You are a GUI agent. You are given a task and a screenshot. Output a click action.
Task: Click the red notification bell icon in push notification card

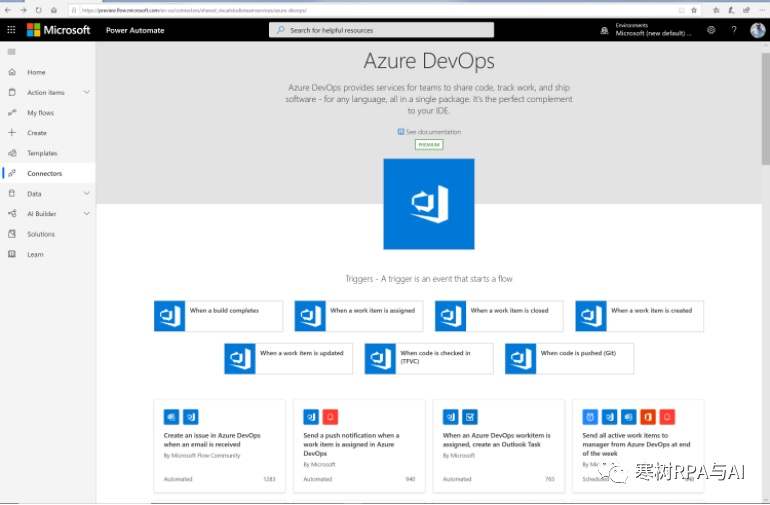[x=330, y=417]
